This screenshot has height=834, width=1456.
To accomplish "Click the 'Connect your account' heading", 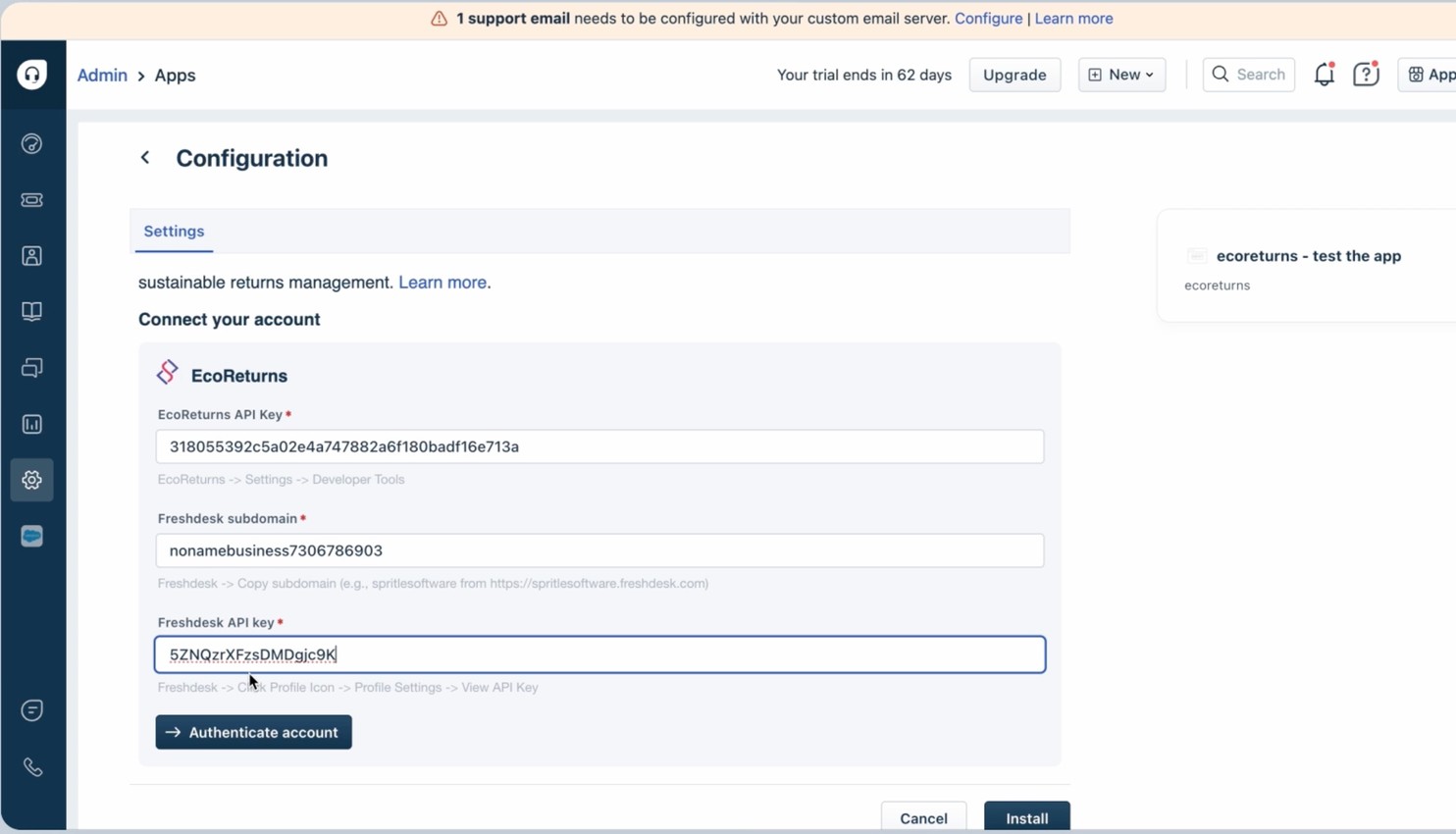I will [x=230, y=319].
